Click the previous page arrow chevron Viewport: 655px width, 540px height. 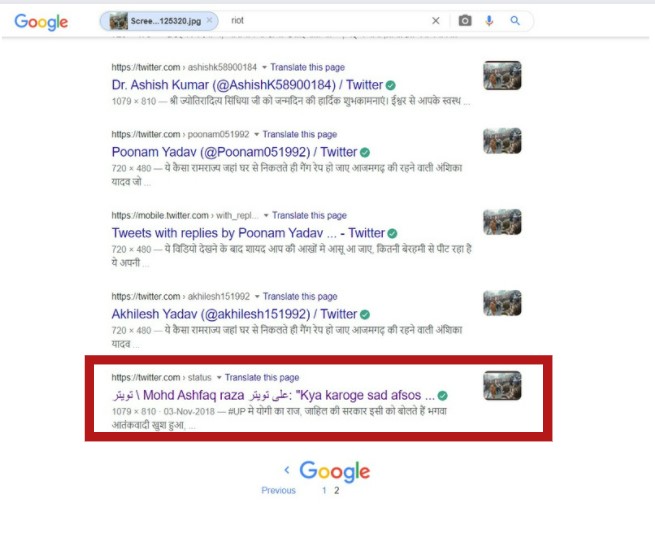click(287, 470)
